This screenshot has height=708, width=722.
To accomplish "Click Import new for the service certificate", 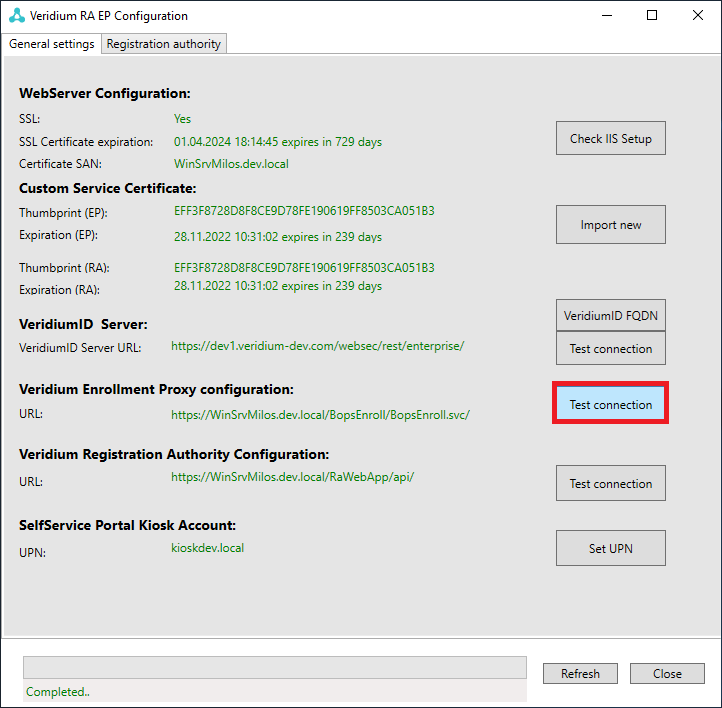I will point(610,225).
